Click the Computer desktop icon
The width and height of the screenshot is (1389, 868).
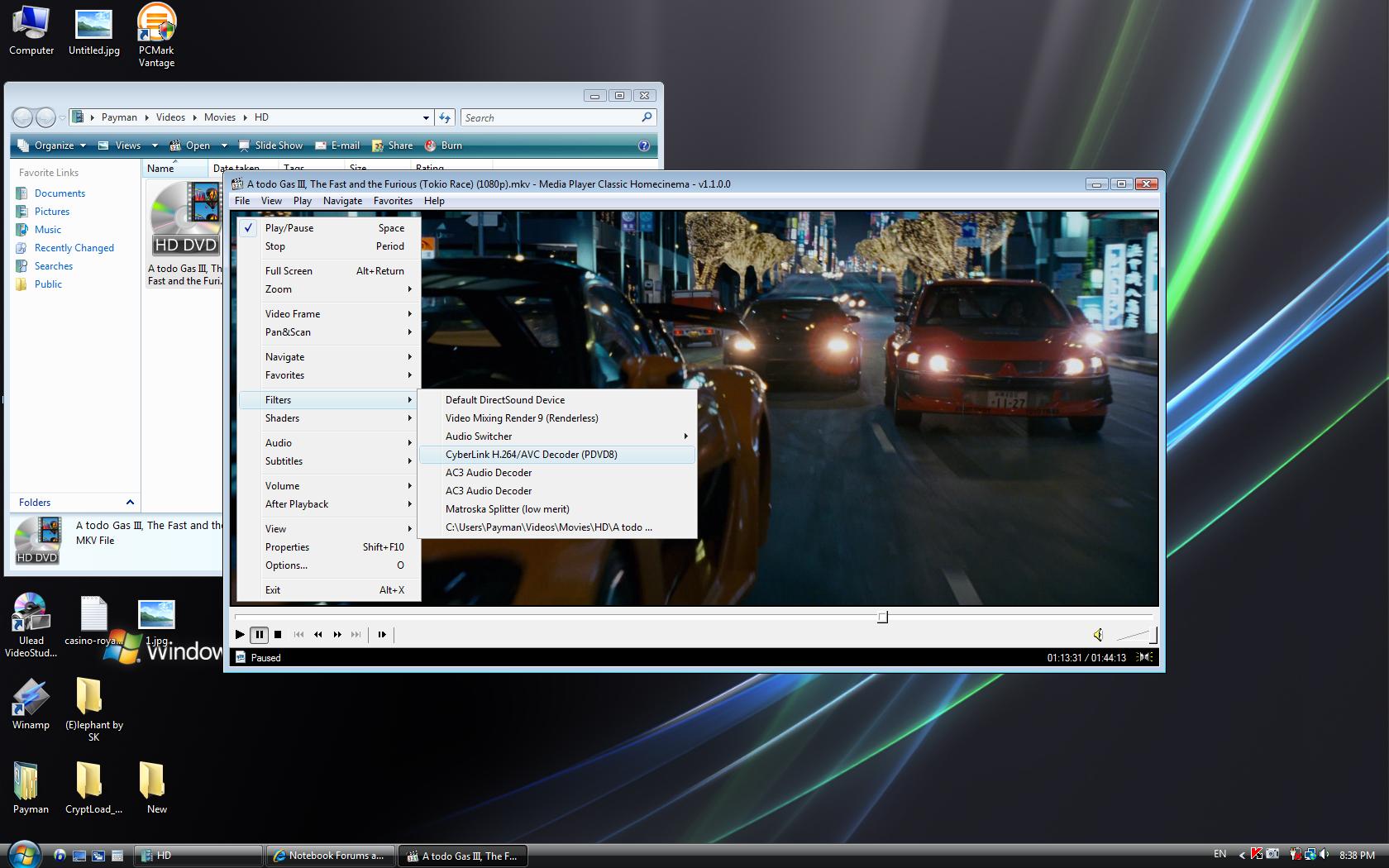[x=31, y=31]
